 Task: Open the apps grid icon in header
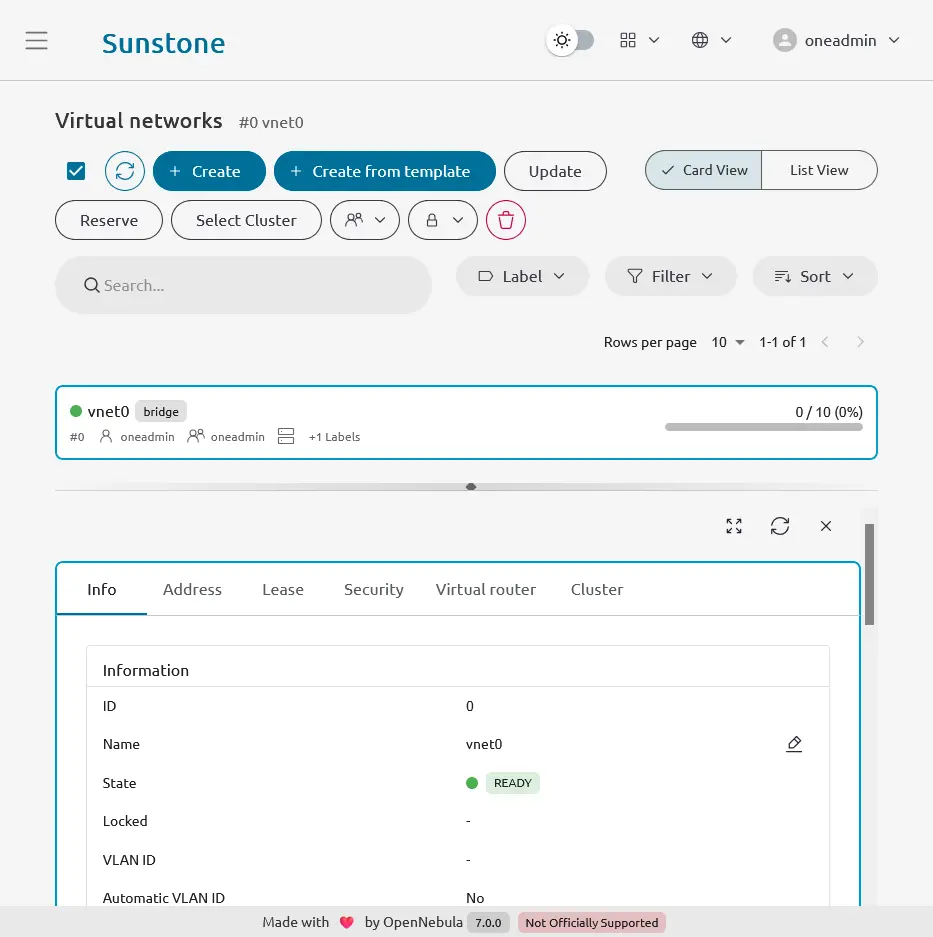coord(628,40)
